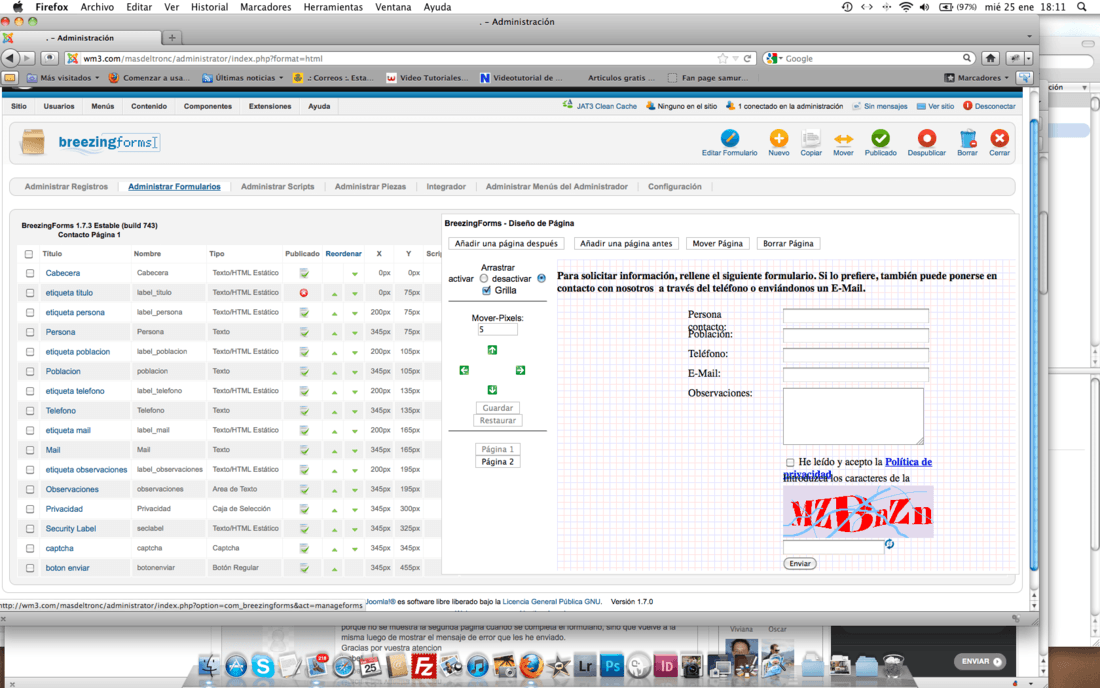Image resolution: width=1100 pixels, height=688 pixels.
Task: Click the Borrar Página button
Action: (788, 243)
